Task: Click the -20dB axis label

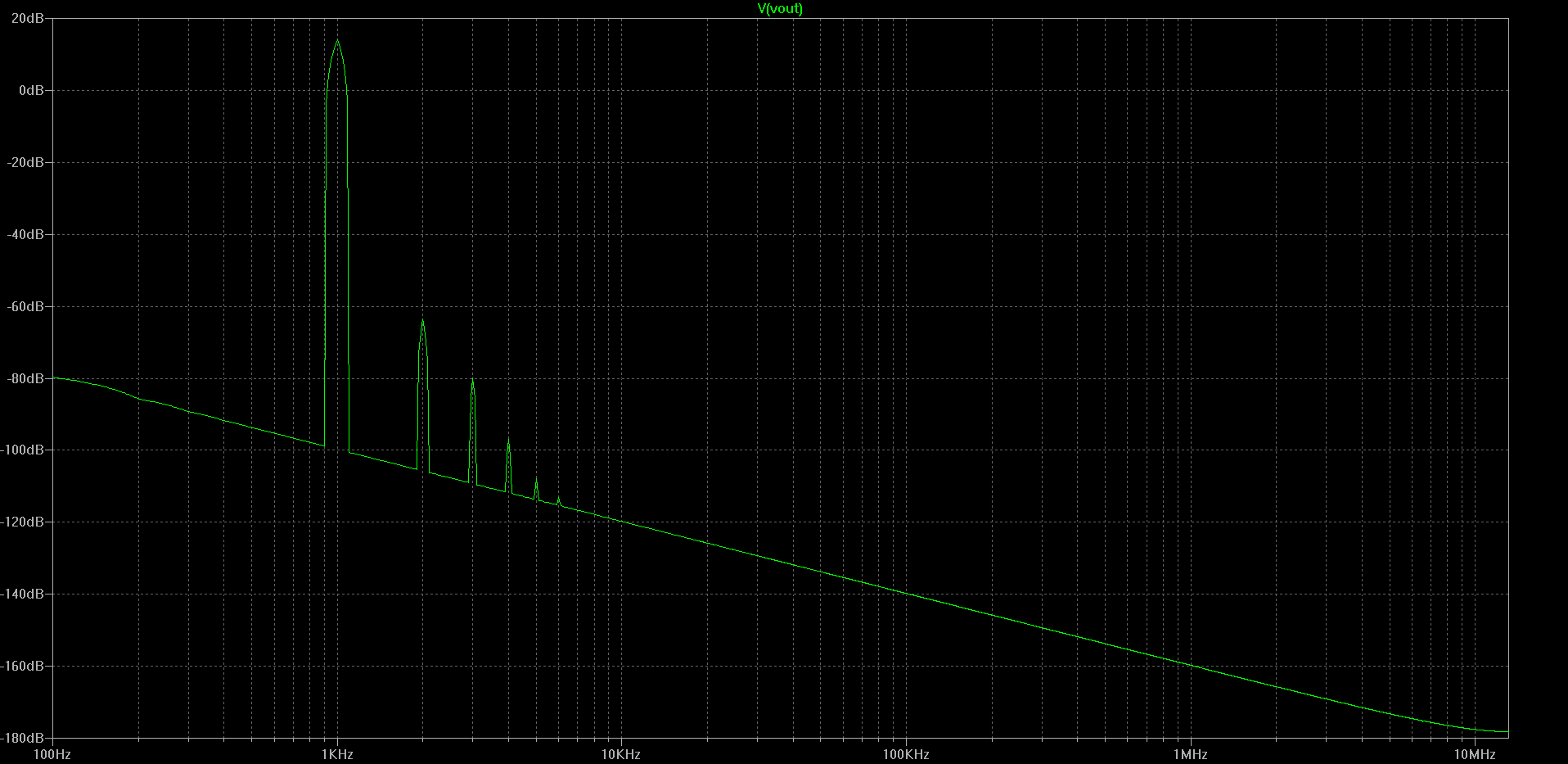Action: pyautogui.click(x=25, y=162)
